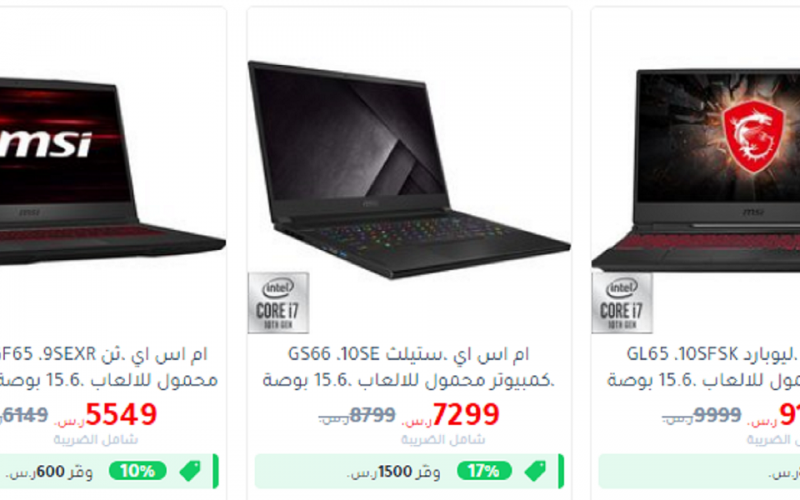Image resolution: width=800 pixels, height=500 pixels.
Task: Click the save 1500 SAR banner
Action: click(x=410, y=471)
